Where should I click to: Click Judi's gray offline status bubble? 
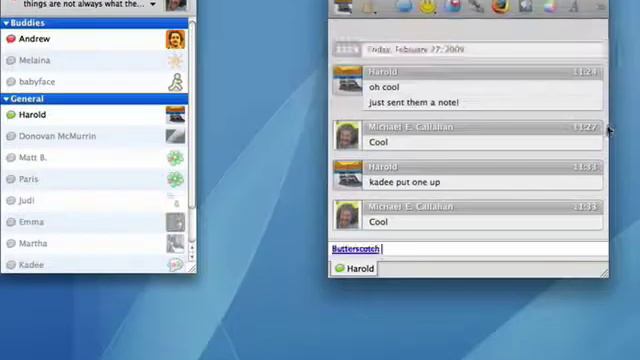point(11,200)
